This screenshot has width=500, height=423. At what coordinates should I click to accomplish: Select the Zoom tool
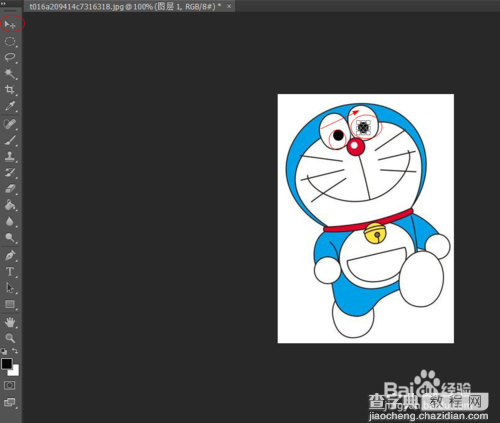click(x=10, y=338)
